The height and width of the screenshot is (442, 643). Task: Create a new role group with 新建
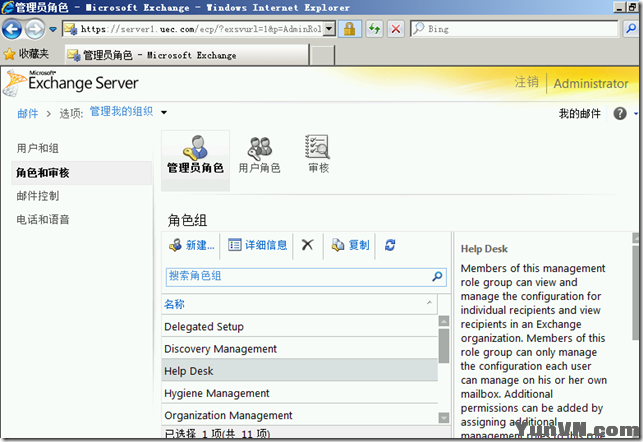click(192, 245)
